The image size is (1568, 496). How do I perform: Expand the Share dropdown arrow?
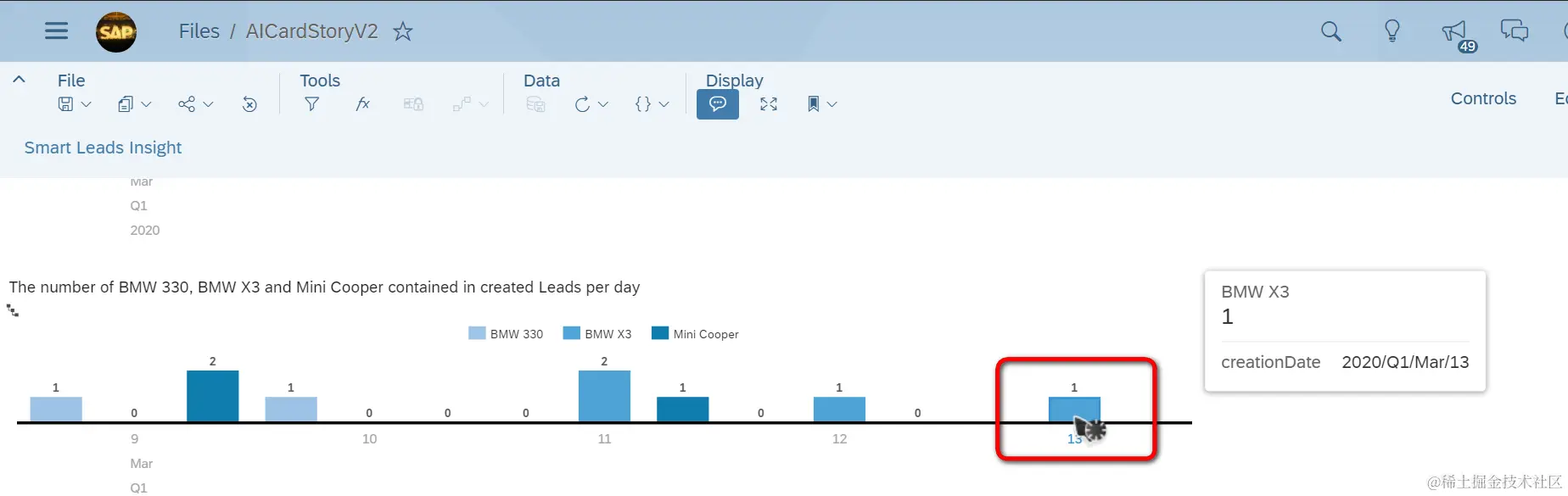pyautogui.click(x=208, y=104)
